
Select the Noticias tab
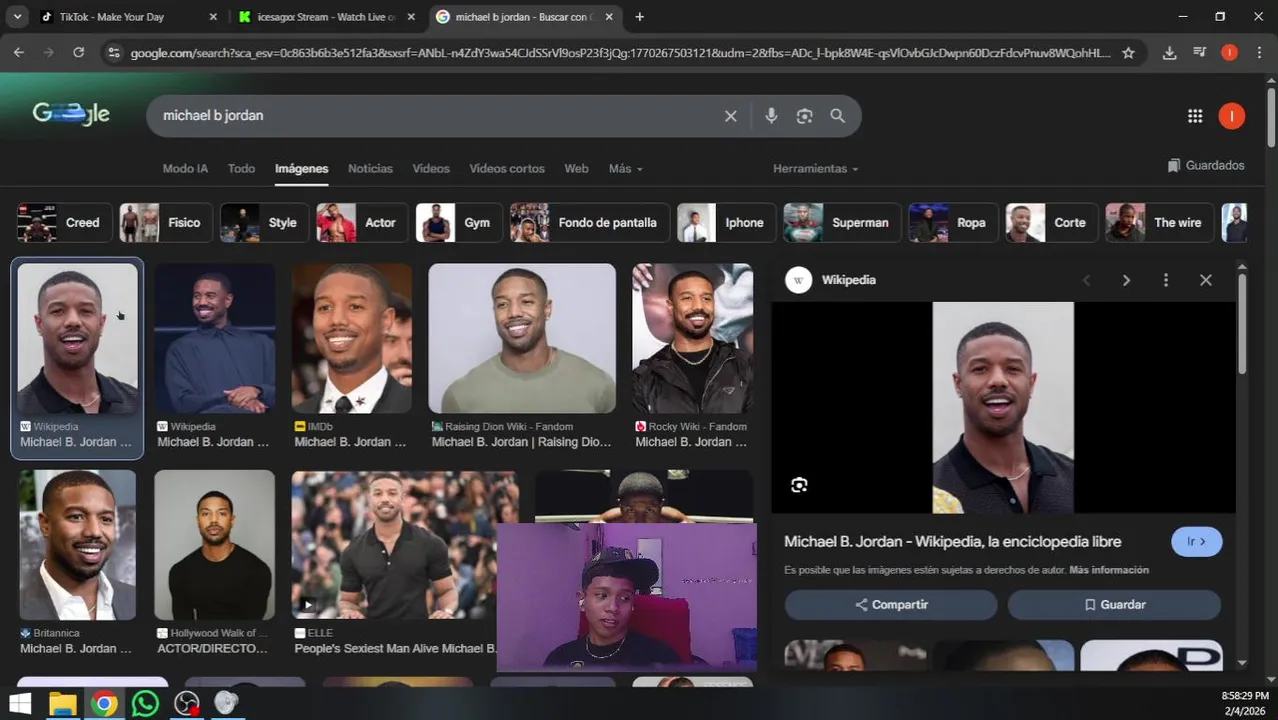(x=370, y=169)
